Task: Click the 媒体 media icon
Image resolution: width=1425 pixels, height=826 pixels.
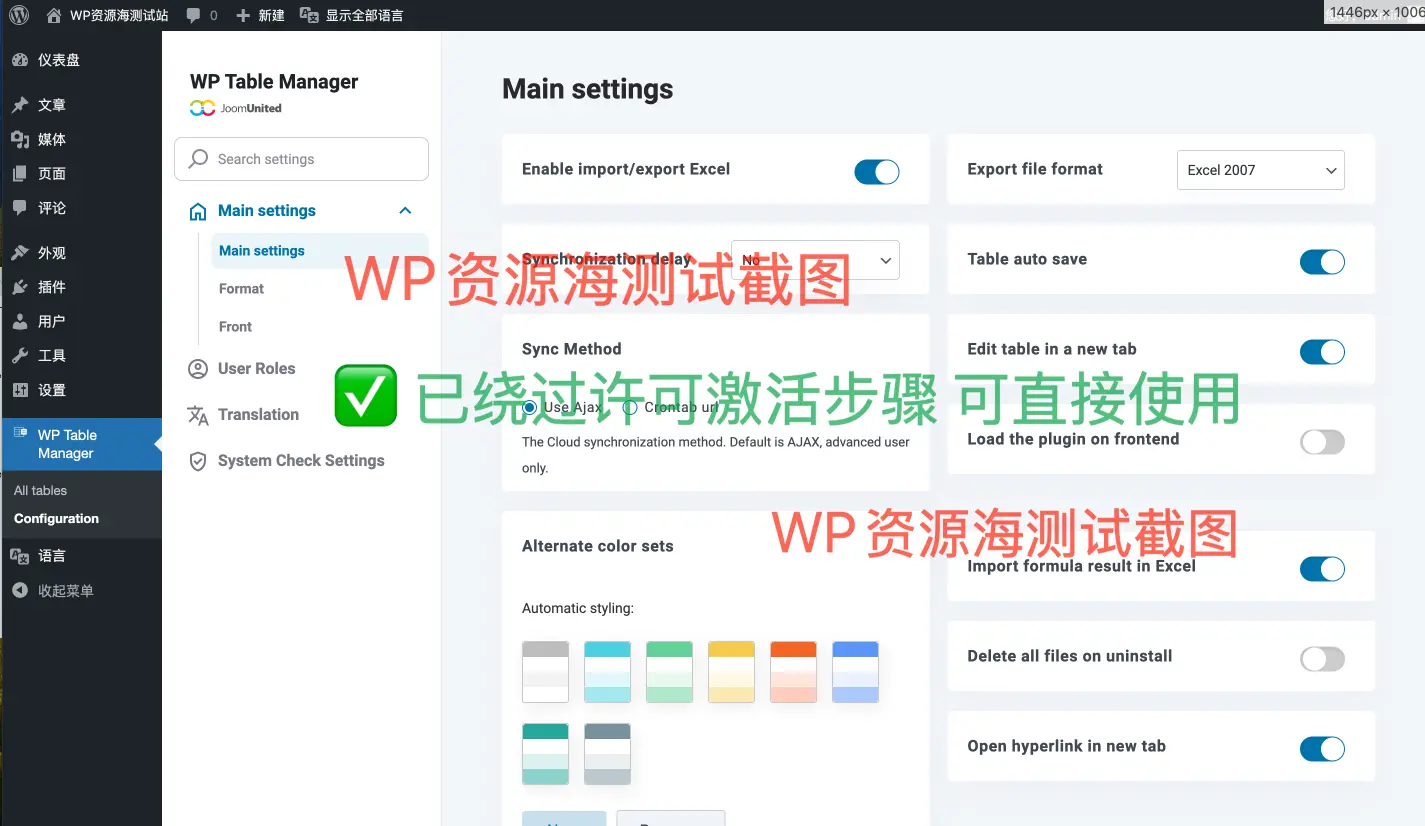Action: 20,139
